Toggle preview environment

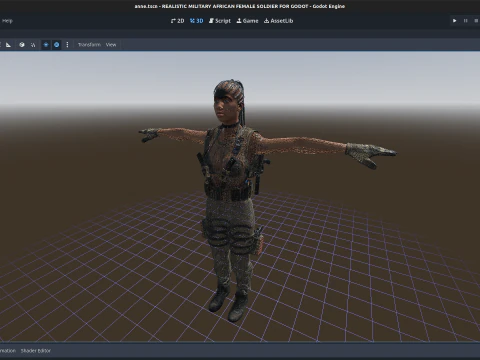pyautogui.click(x=57, y=45)
